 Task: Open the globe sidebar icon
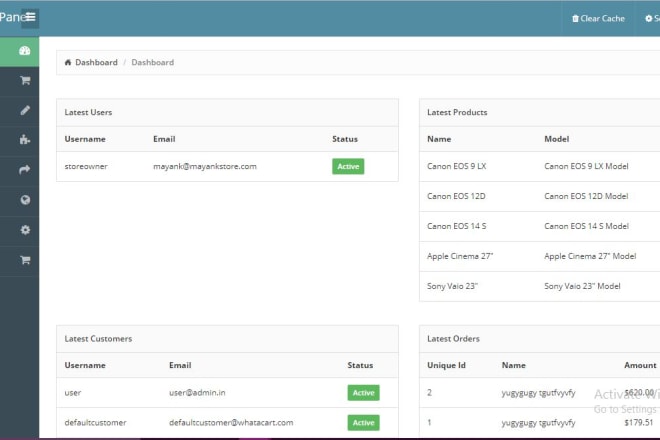(x=25, y=200)
